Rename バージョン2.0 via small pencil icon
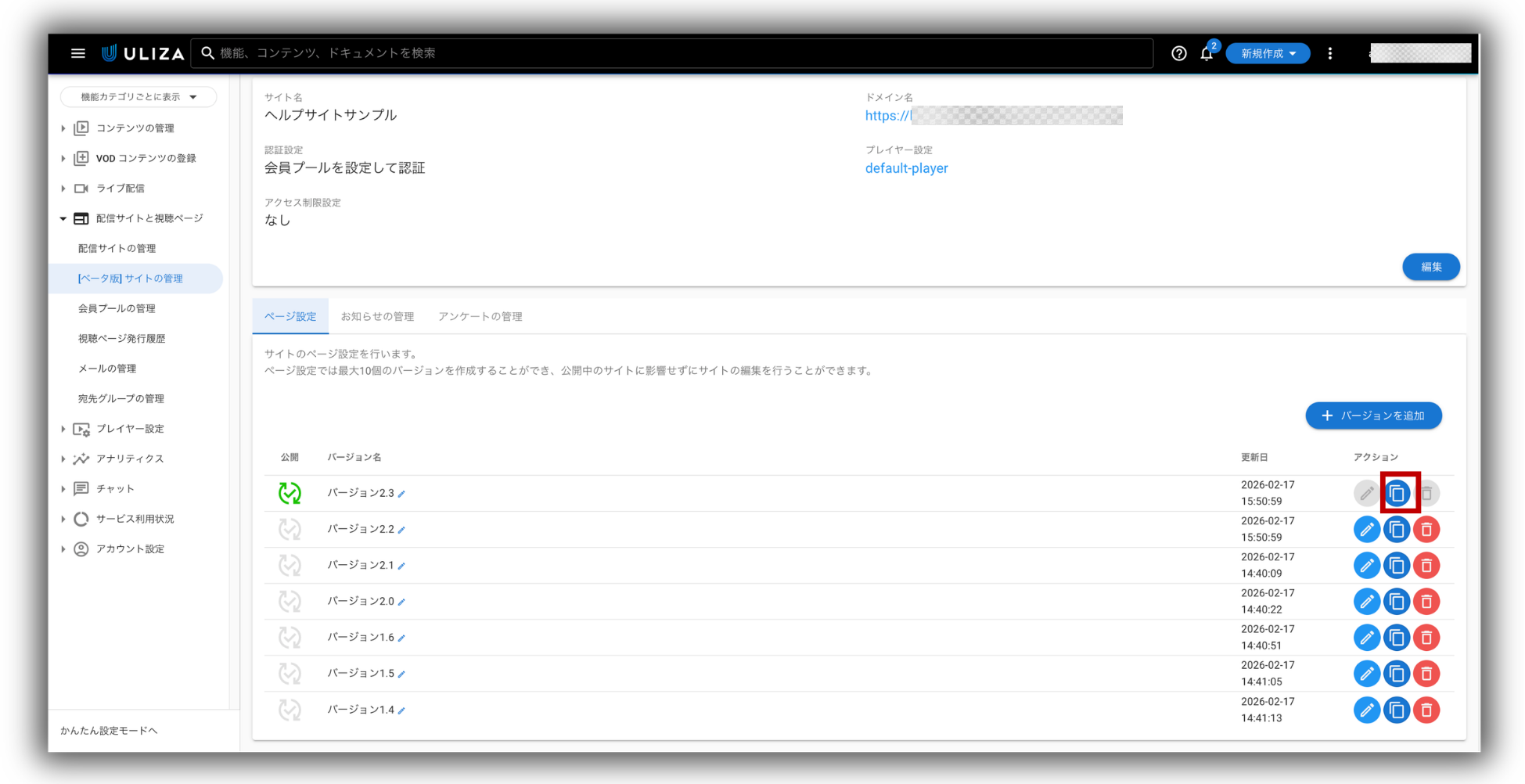This screenshot has width=1525, height=784. (401, 602)
